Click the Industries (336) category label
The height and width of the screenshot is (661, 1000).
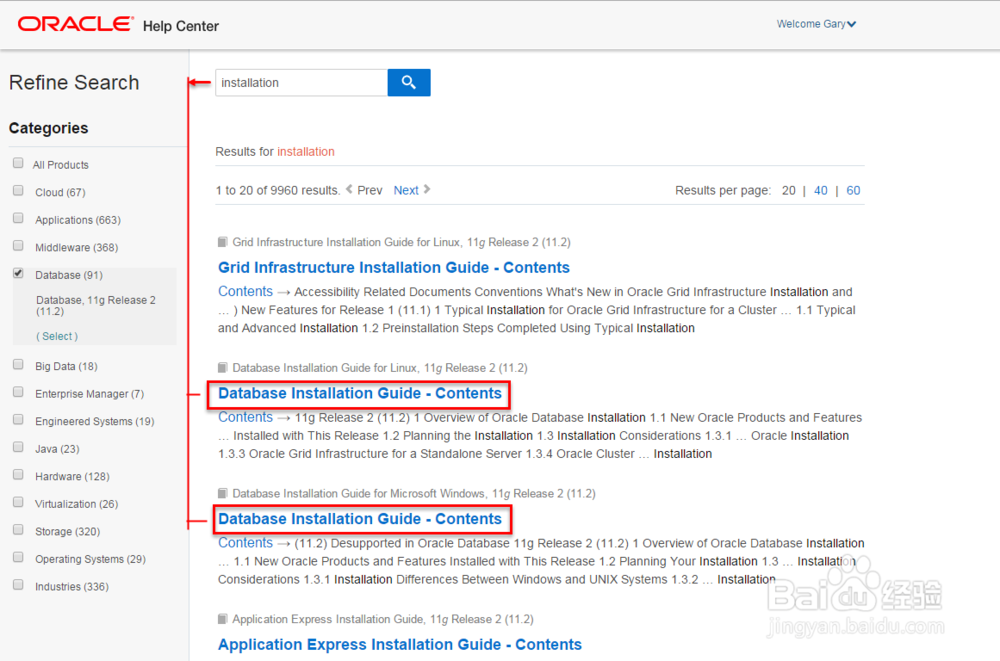coord(71,586)
